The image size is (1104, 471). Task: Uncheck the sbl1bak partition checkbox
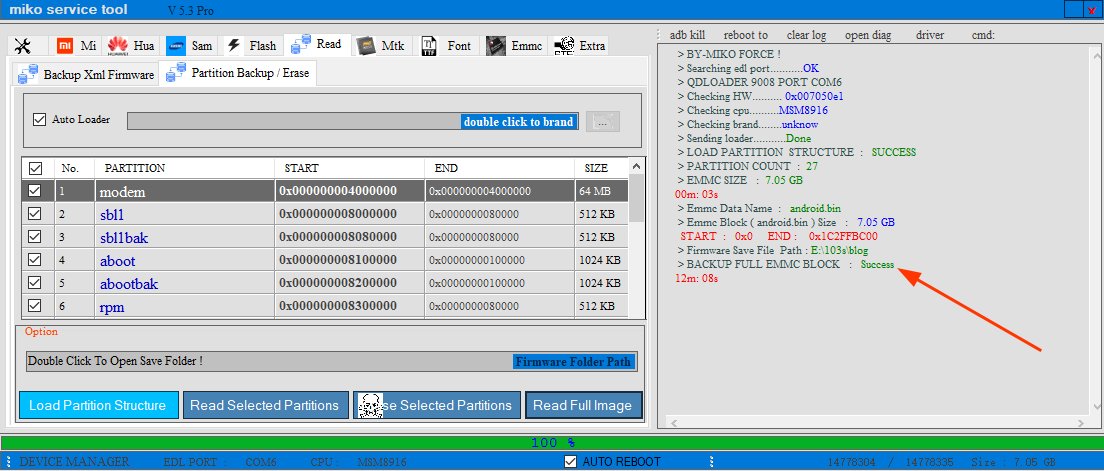point(34,237)
